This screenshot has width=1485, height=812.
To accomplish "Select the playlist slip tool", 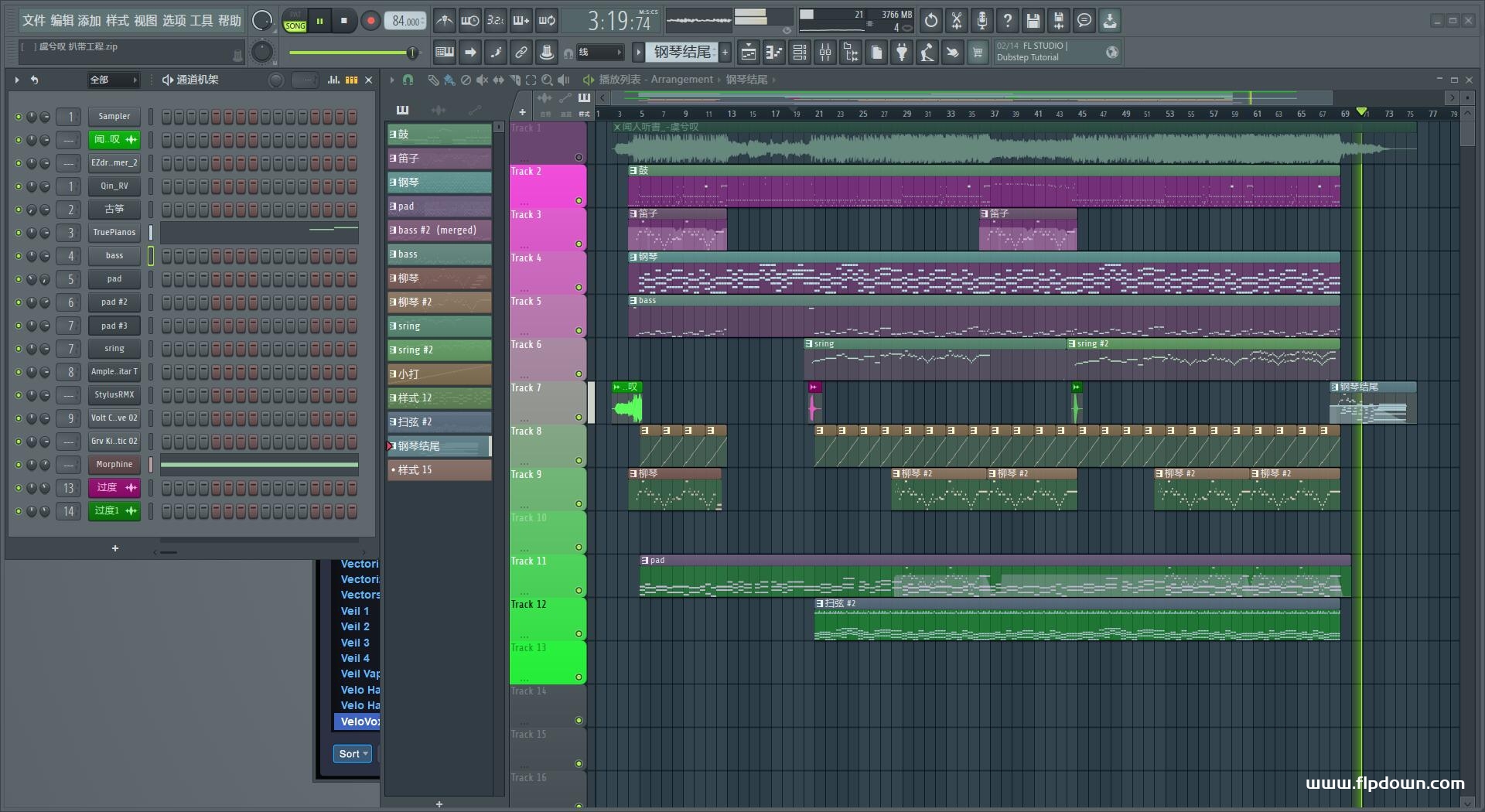I will 498,80.
